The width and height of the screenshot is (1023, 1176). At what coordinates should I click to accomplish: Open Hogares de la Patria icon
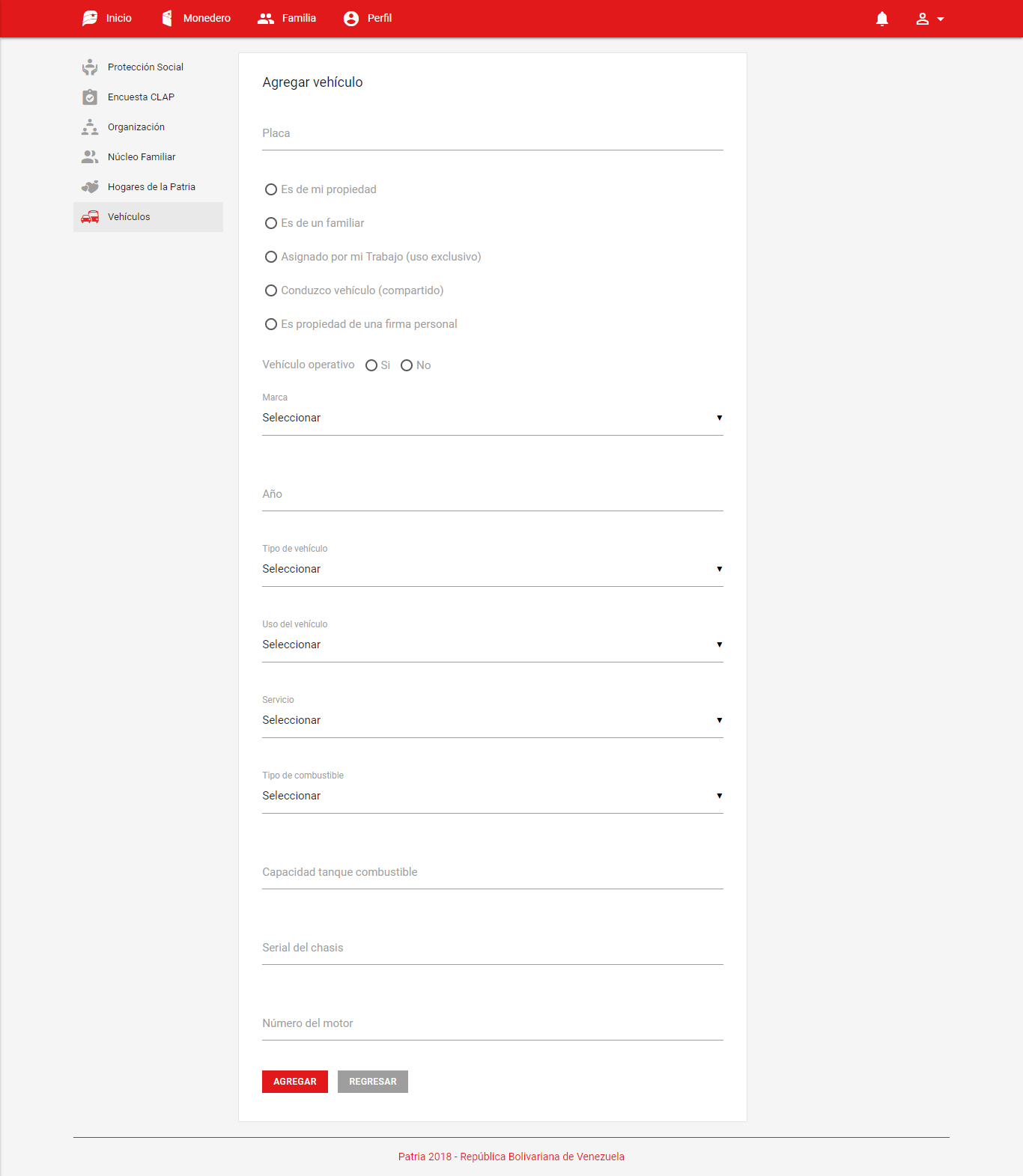click(90, 187)
